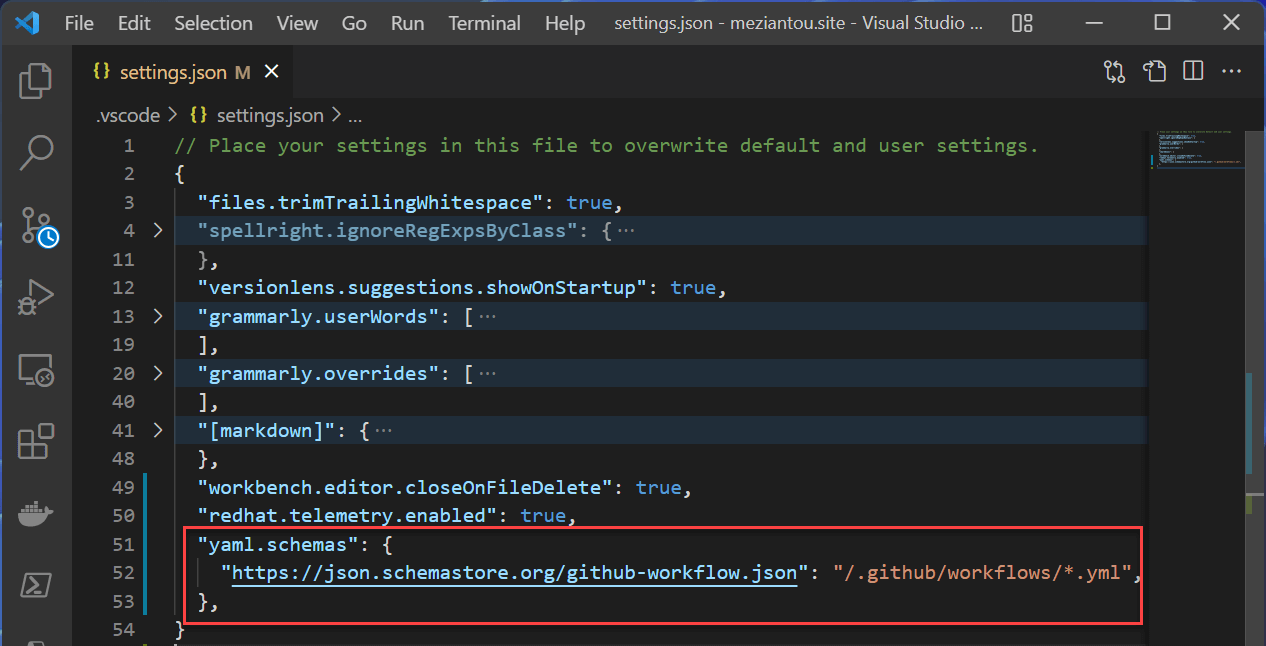Open the Customize Layout icon
Screen dimensions: 1266x646
[x=1021, y=22]
